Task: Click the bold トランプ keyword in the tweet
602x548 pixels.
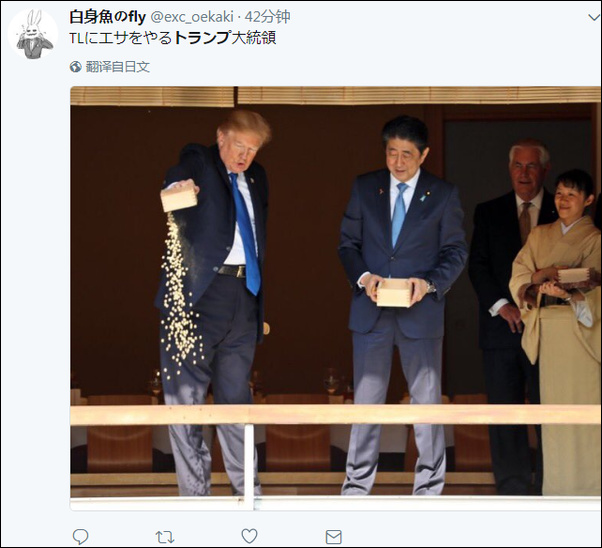Action: (202, 38)
